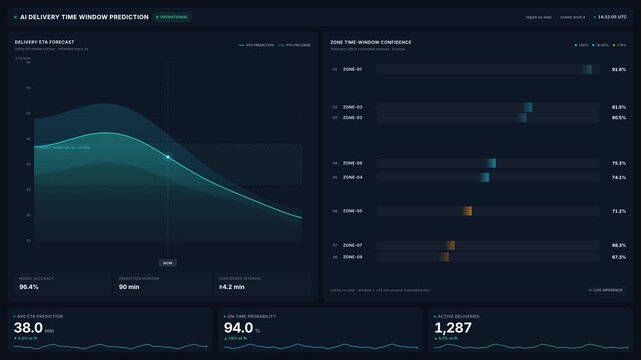Image resolution: width=641 pixels, height=360 pixels.
Task: Open the Avg ETA Prediction 38.0 min card
Action: pos(110,330)
